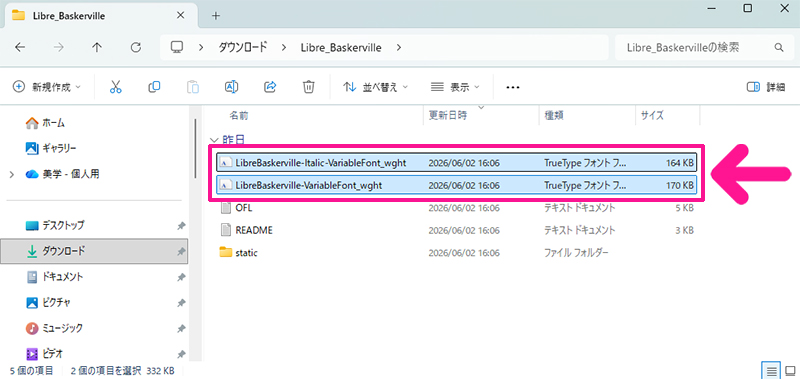
Task: Click the Copy icon in toolbar
Action: click(154, 87)
